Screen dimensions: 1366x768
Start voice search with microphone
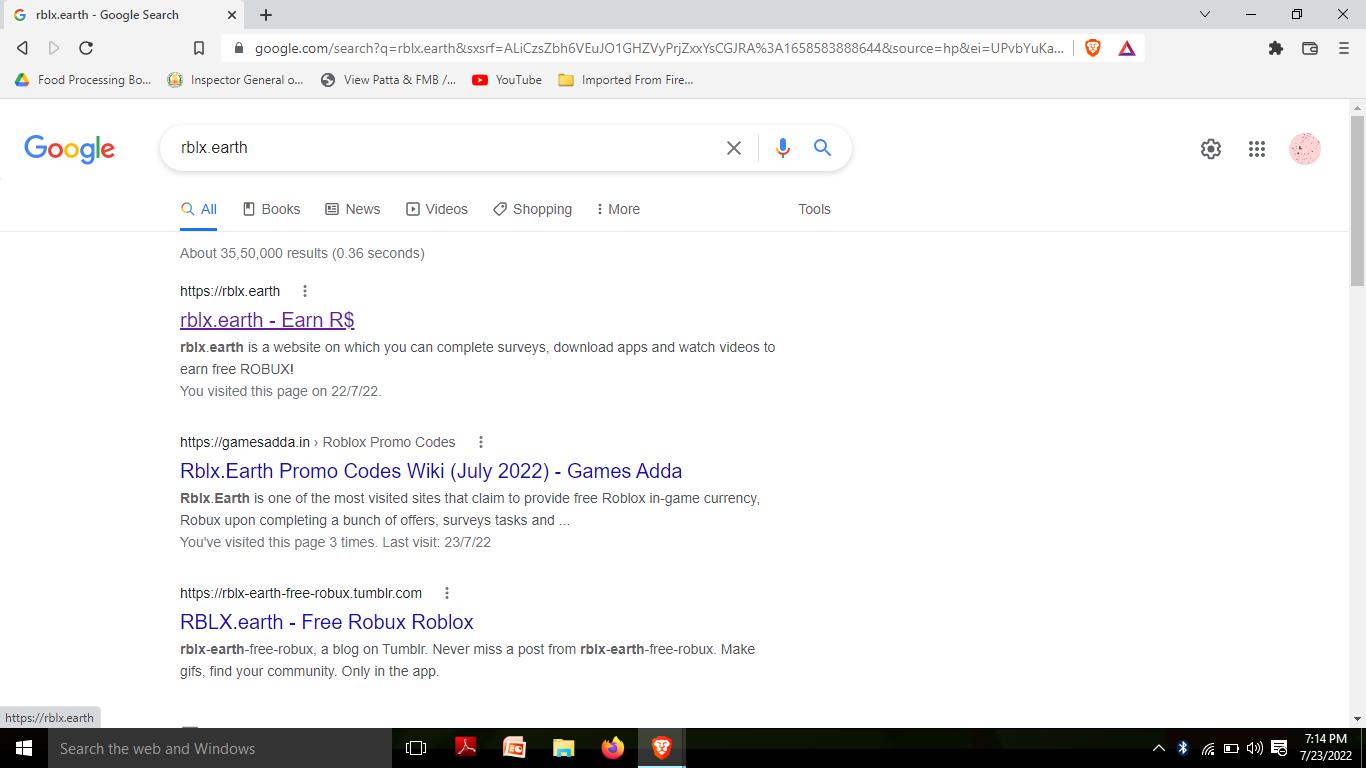(783, 148)
